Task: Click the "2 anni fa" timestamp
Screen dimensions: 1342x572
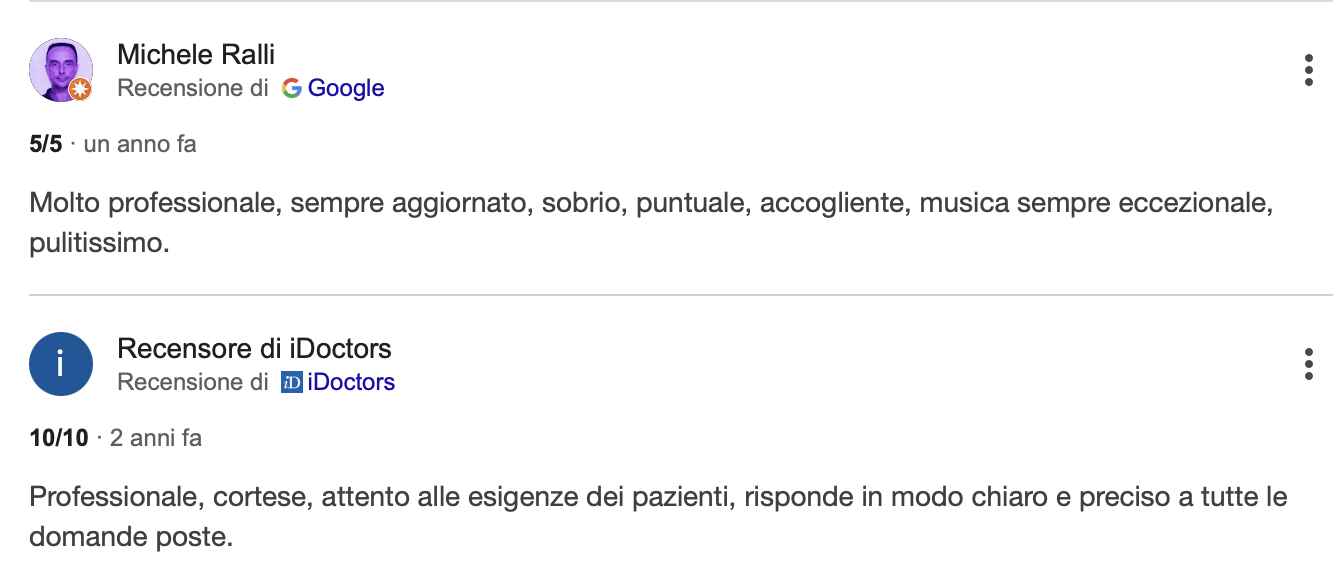Action: [156, 438]
